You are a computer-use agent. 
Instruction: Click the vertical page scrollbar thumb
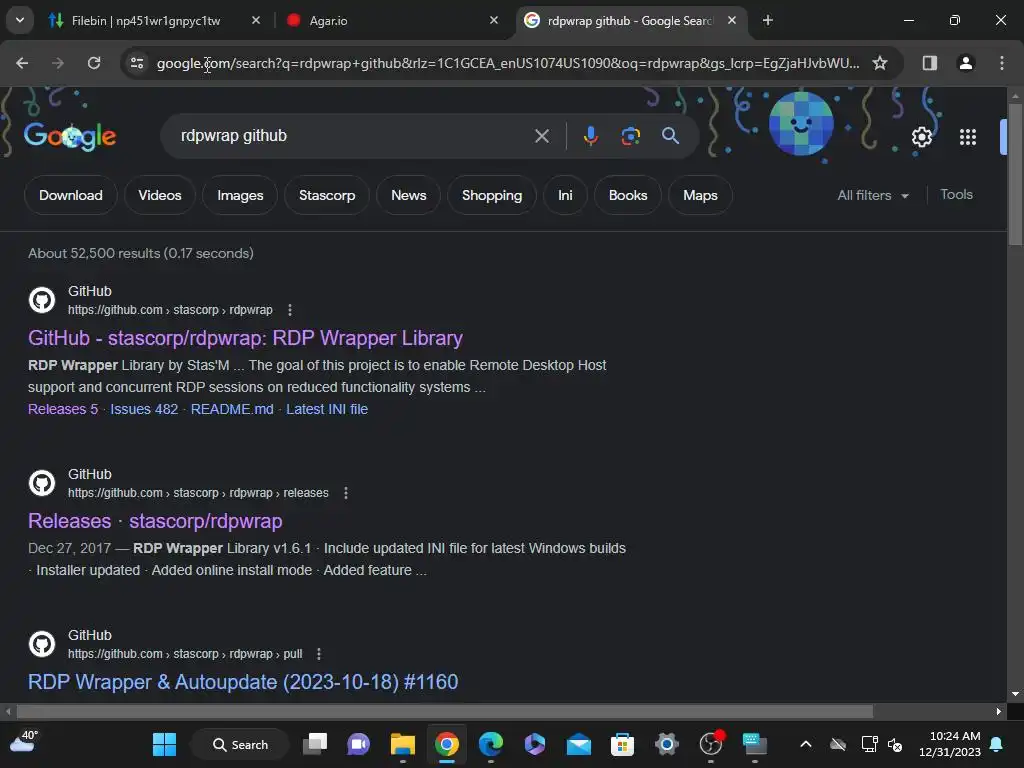(x=1015, y=173)
